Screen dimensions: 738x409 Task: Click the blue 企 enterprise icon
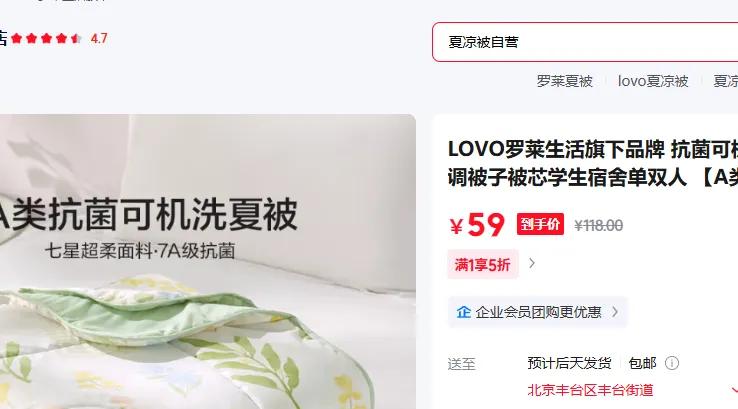click(x=464, y=312)
